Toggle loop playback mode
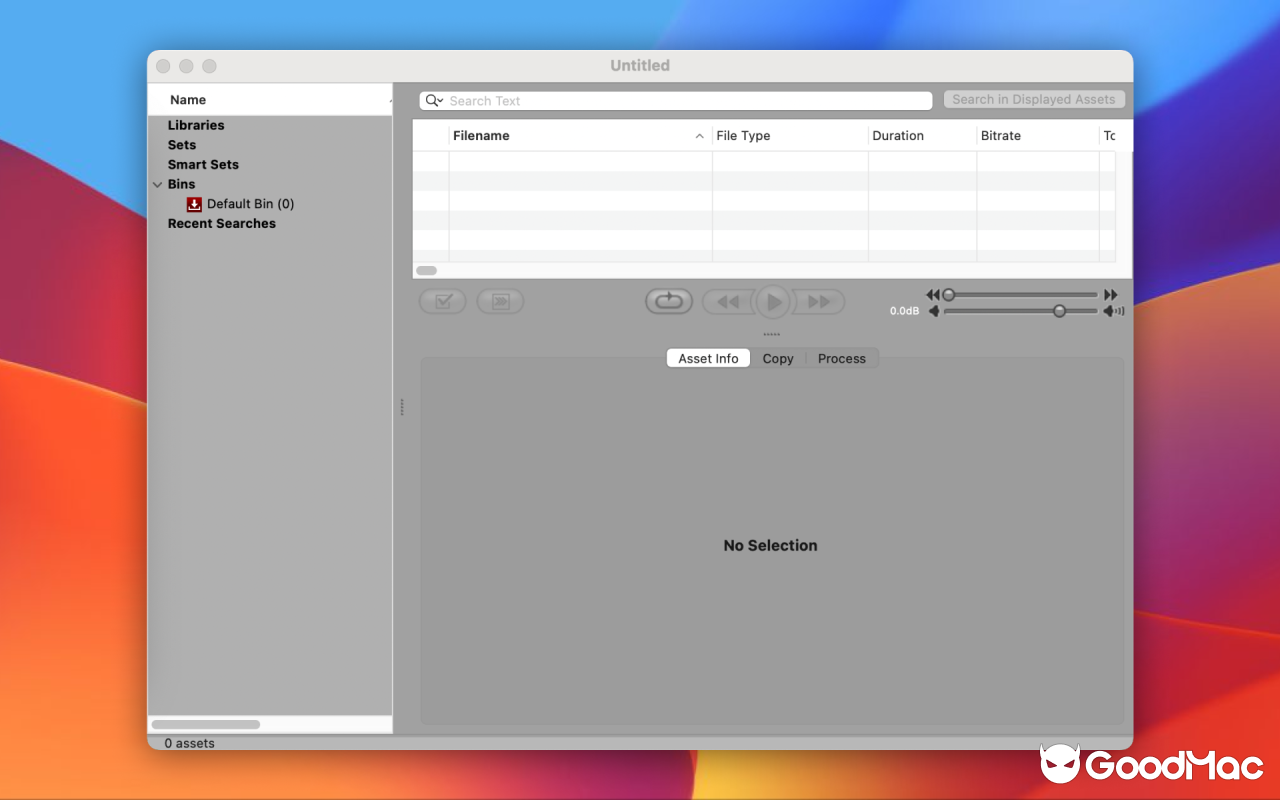The width and height of the screenshot is (1280, 800). pyautogui.click(x=668, y=300)
